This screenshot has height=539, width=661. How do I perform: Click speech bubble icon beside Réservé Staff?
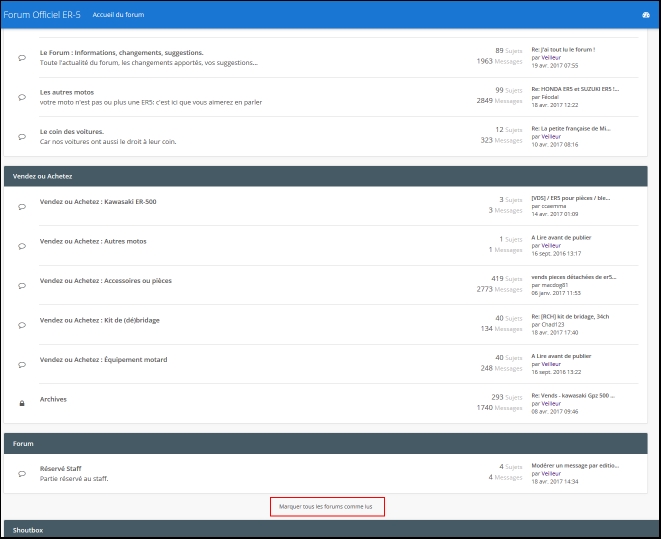[x=22, y=474]
